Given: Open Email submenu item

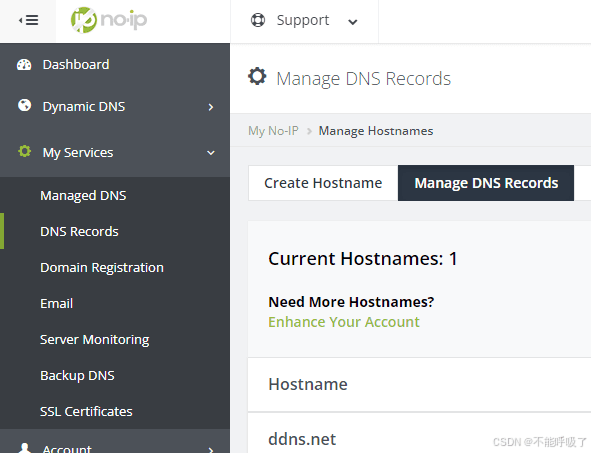Looking at the screenshot, I should [x=57, y=303].
